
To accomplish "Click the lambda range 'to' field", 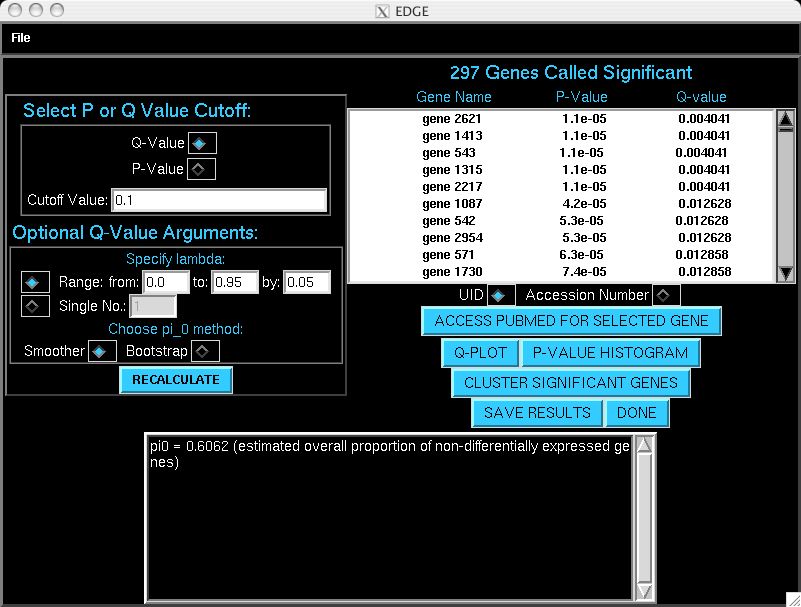I will (x=234, y=282).
